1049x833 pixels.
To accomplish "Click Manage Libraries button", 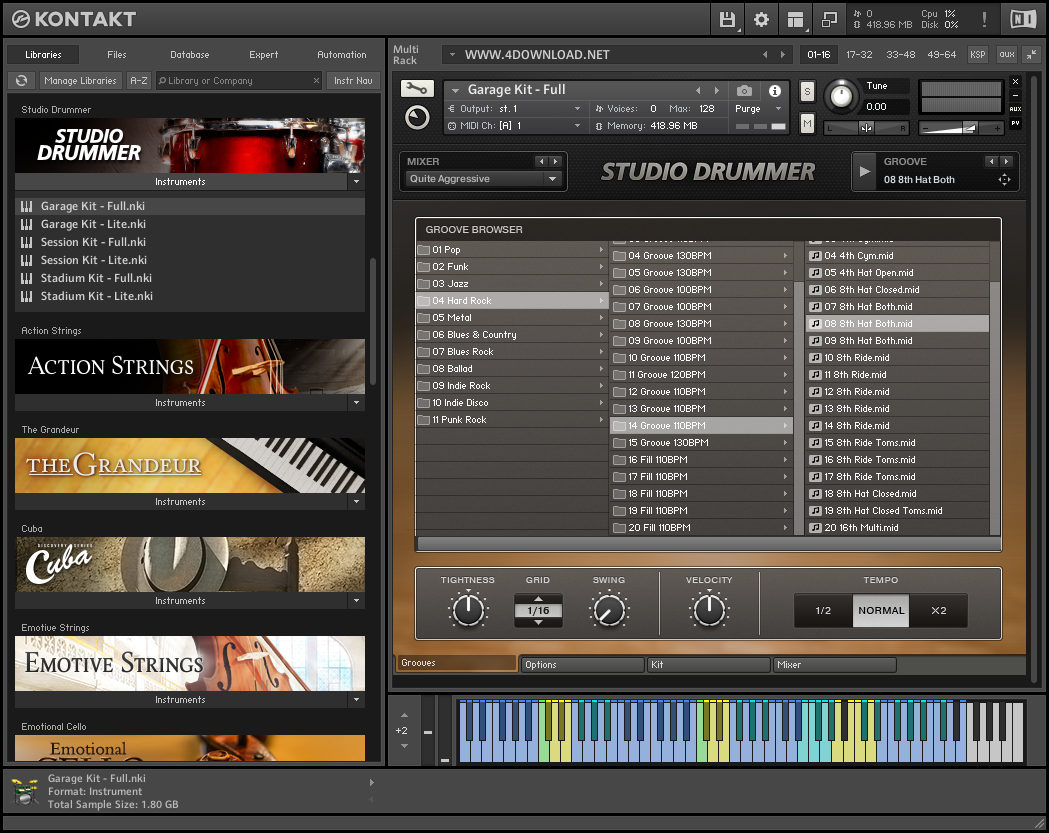I will coord(80,80).
